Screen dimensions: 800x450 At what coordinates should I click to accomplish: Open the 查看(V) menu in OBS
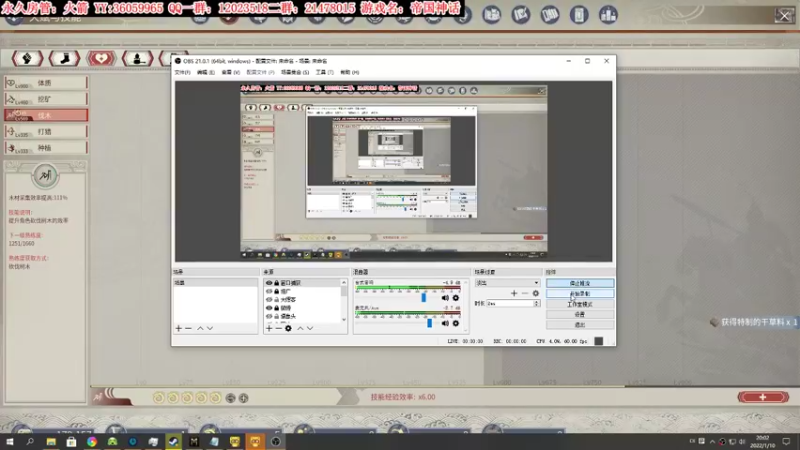click(x=231, y=72)
